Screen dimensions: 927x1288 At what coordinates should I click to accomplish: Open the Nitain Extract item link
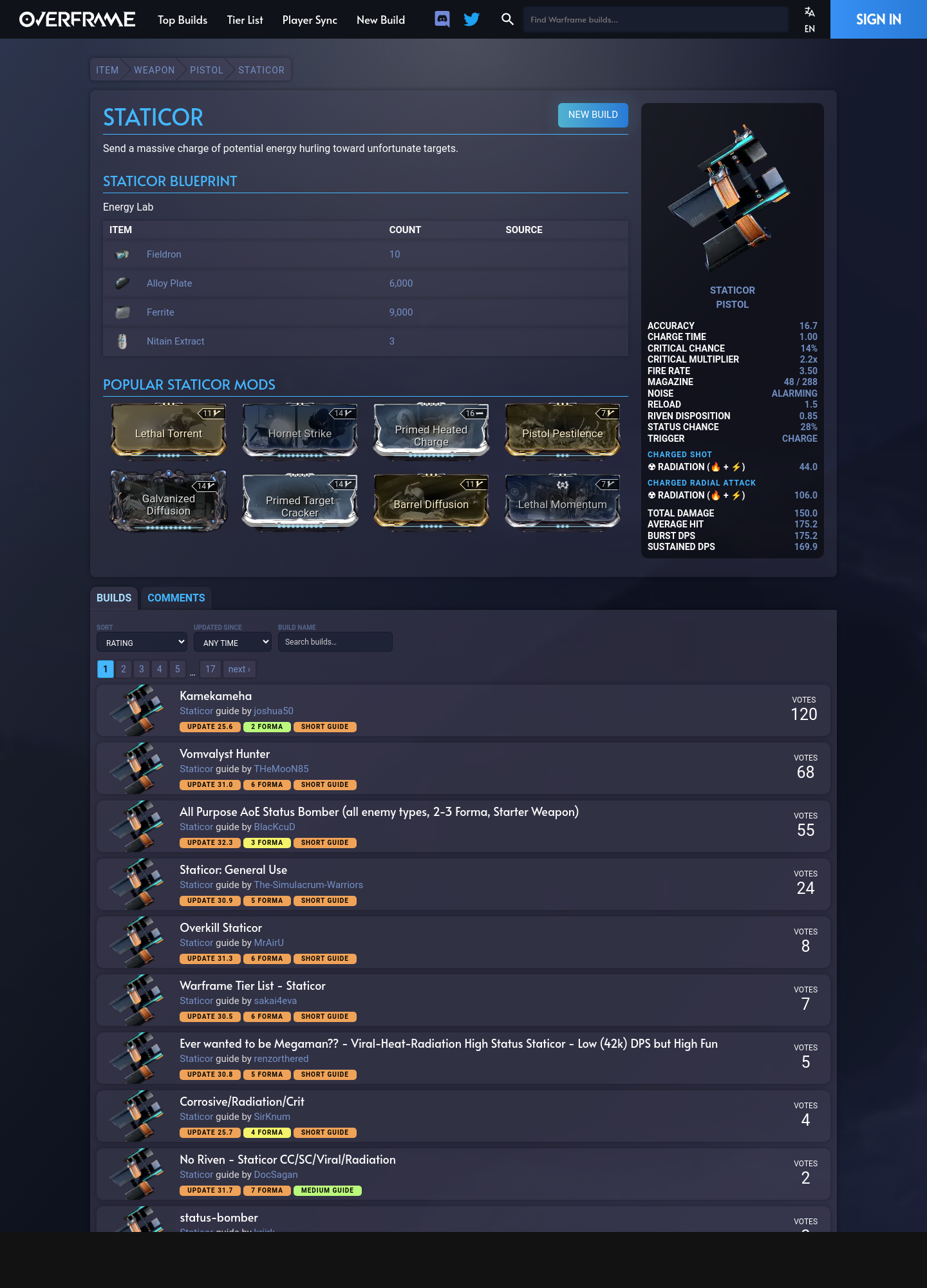(176, 341)
